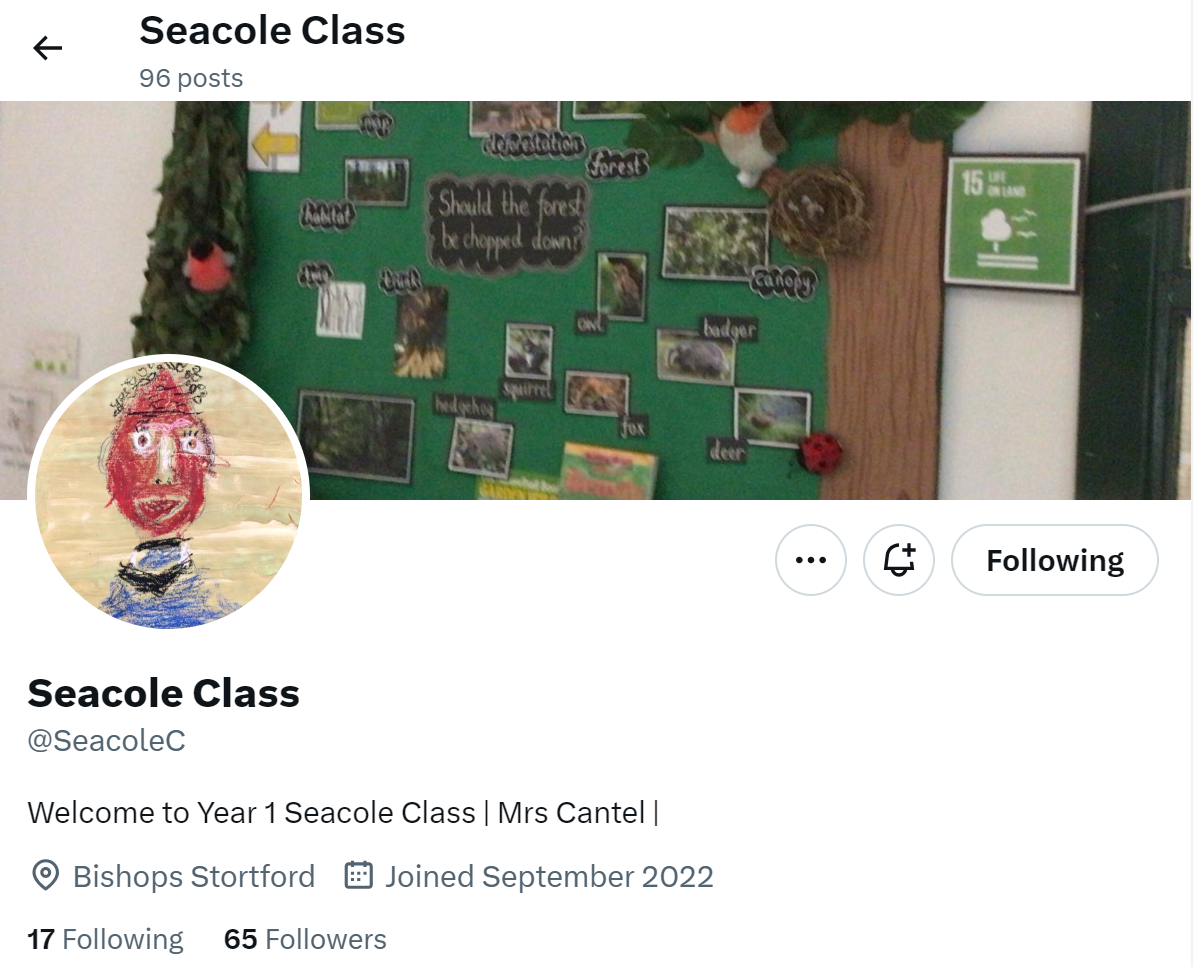The image size is (1193, 967).
Task: Open the three-dot more options menu
Action: pos(810,560)
